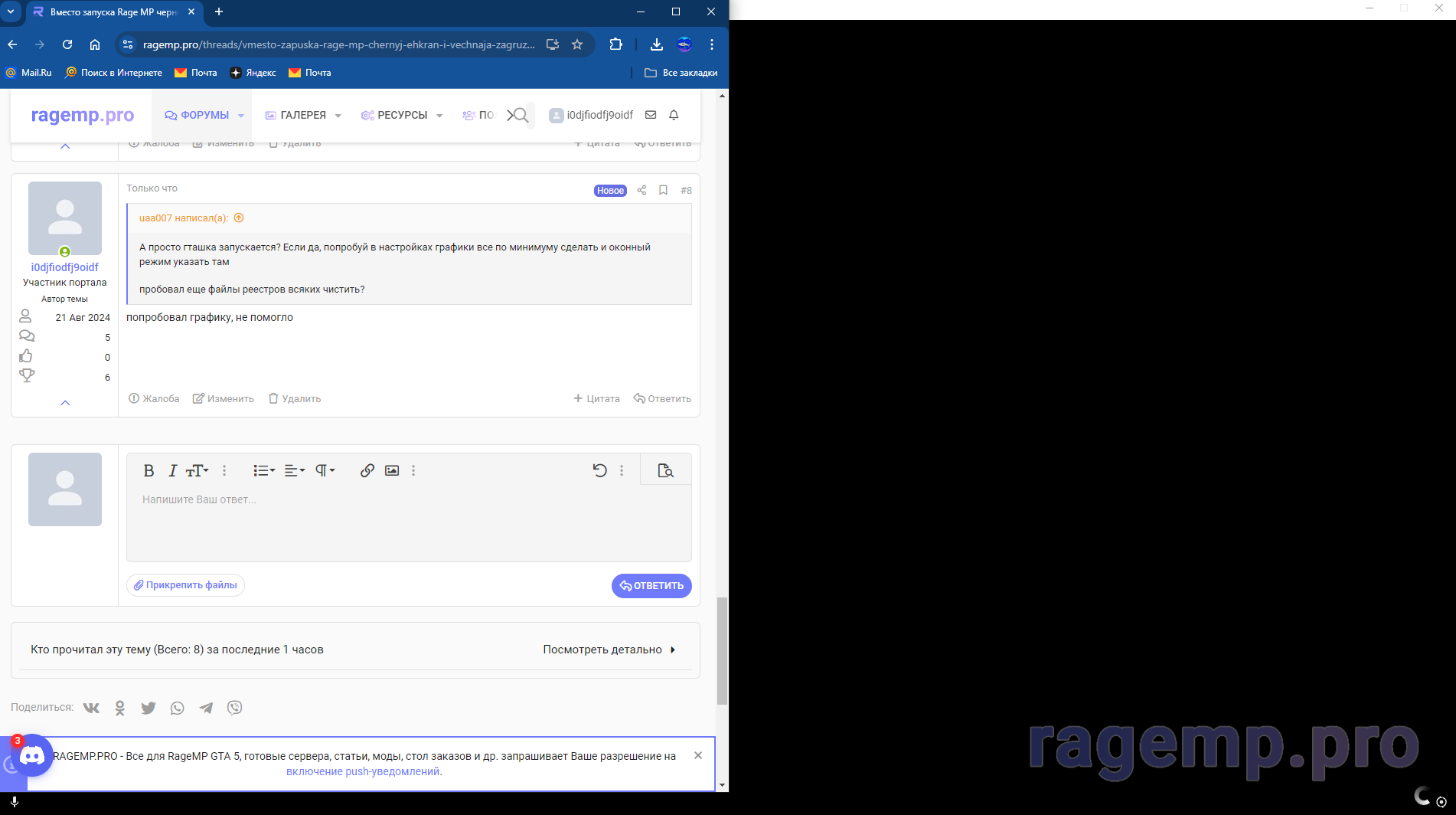Image resolution: width=1456 pixels, height=815 pixels.
Task: Share the thread on Telegram
Action: [206, 708]
